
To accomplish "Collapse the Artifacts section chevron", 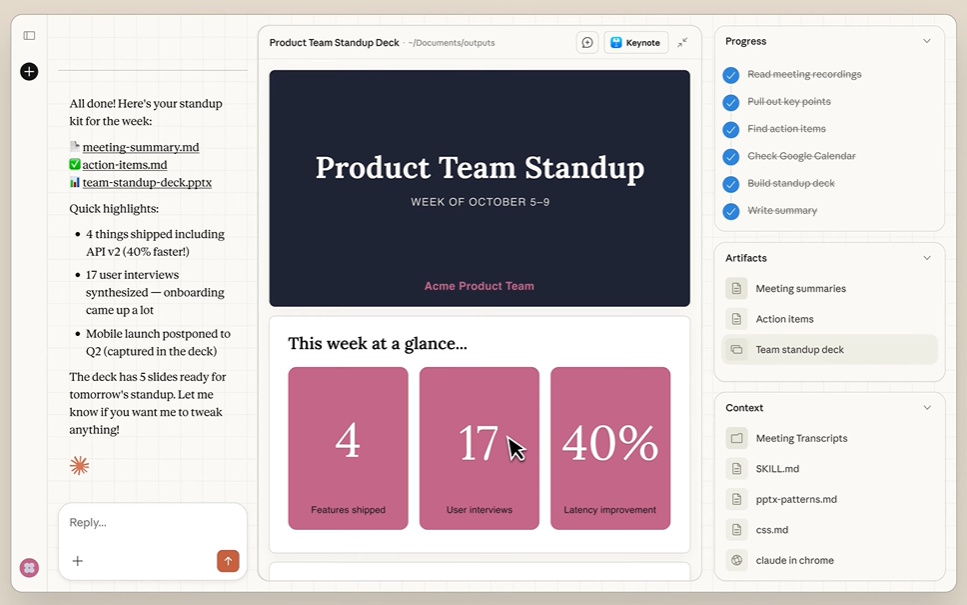I will tap(926, 258).
